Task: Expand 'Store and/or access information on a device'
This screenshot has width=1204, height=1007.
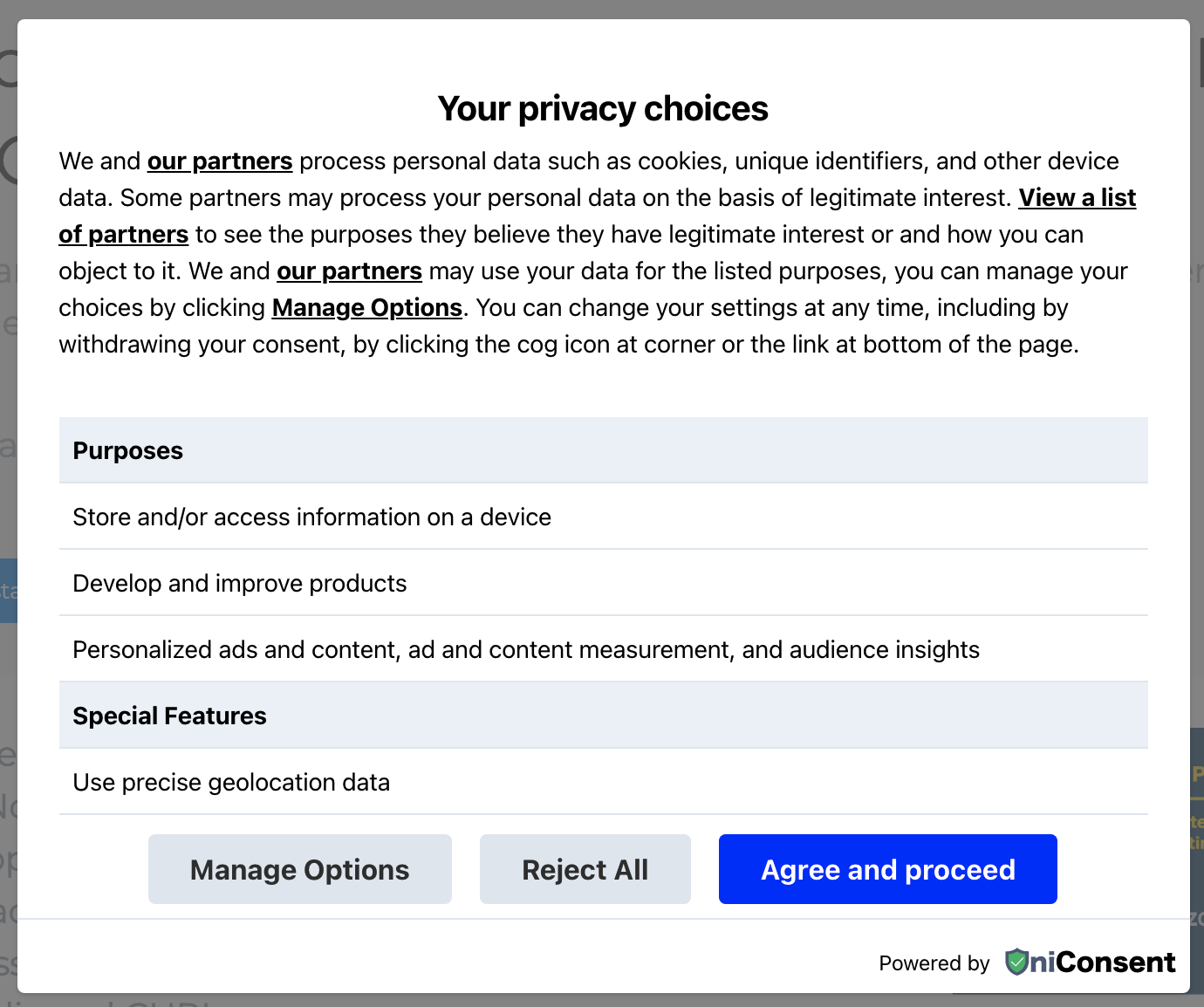Action: point(311,517)
